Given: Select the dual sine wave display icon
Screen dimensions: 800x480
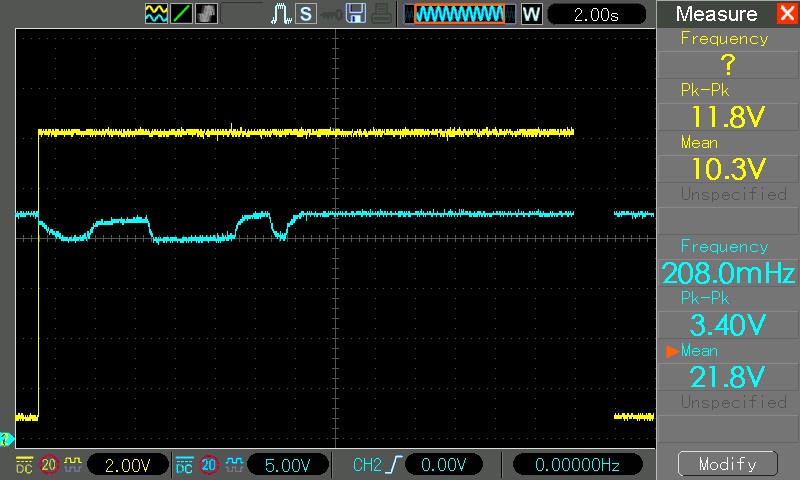Looking at the screenshot, I should click(156, 13).
